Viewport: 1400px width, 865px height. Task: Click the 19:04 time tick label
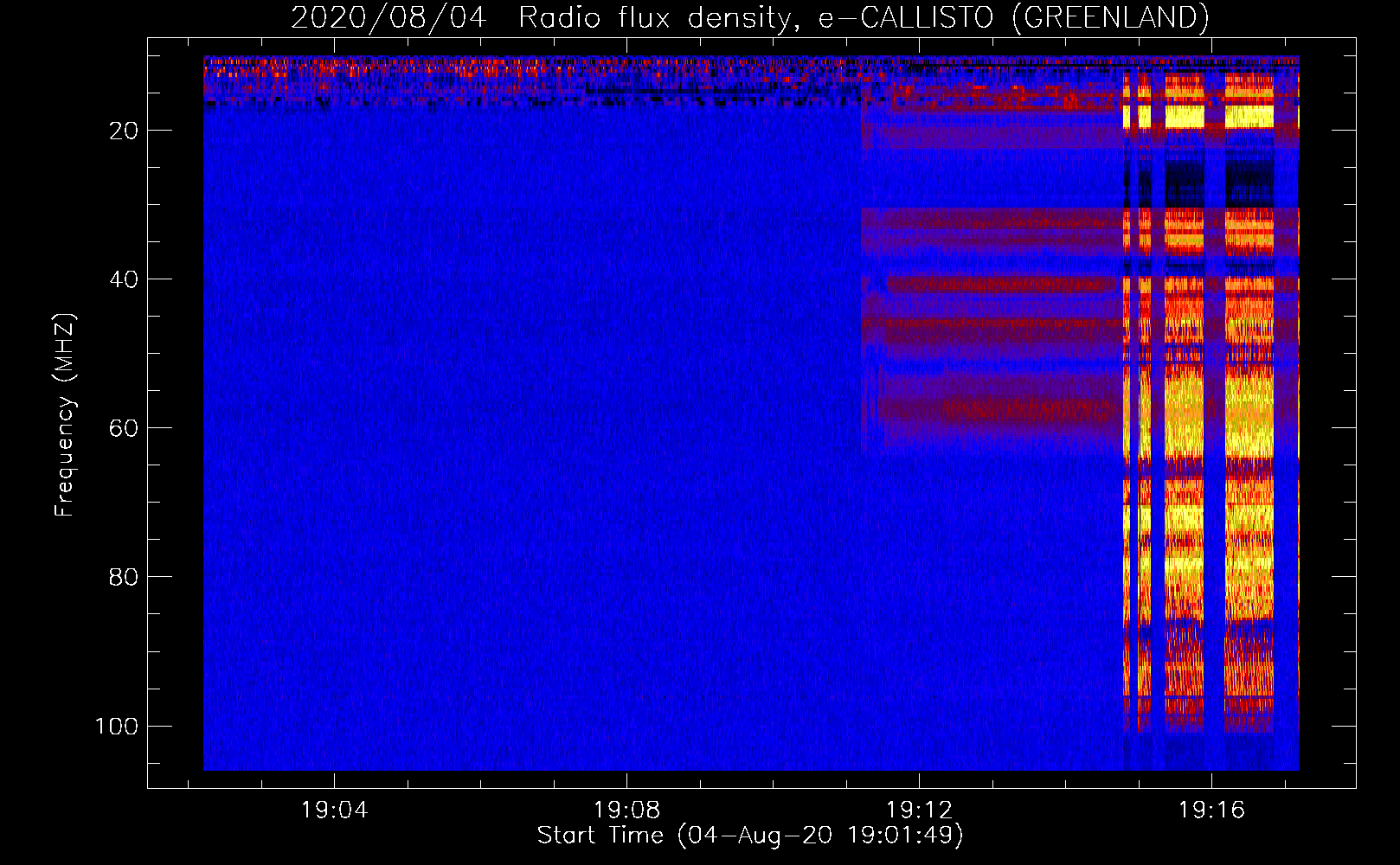coord(334,811)
